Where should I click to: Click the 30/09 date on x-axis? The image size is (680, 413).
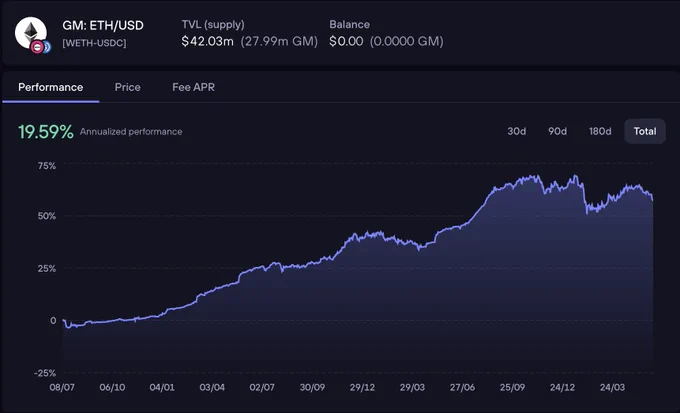(x=312, y=387)
